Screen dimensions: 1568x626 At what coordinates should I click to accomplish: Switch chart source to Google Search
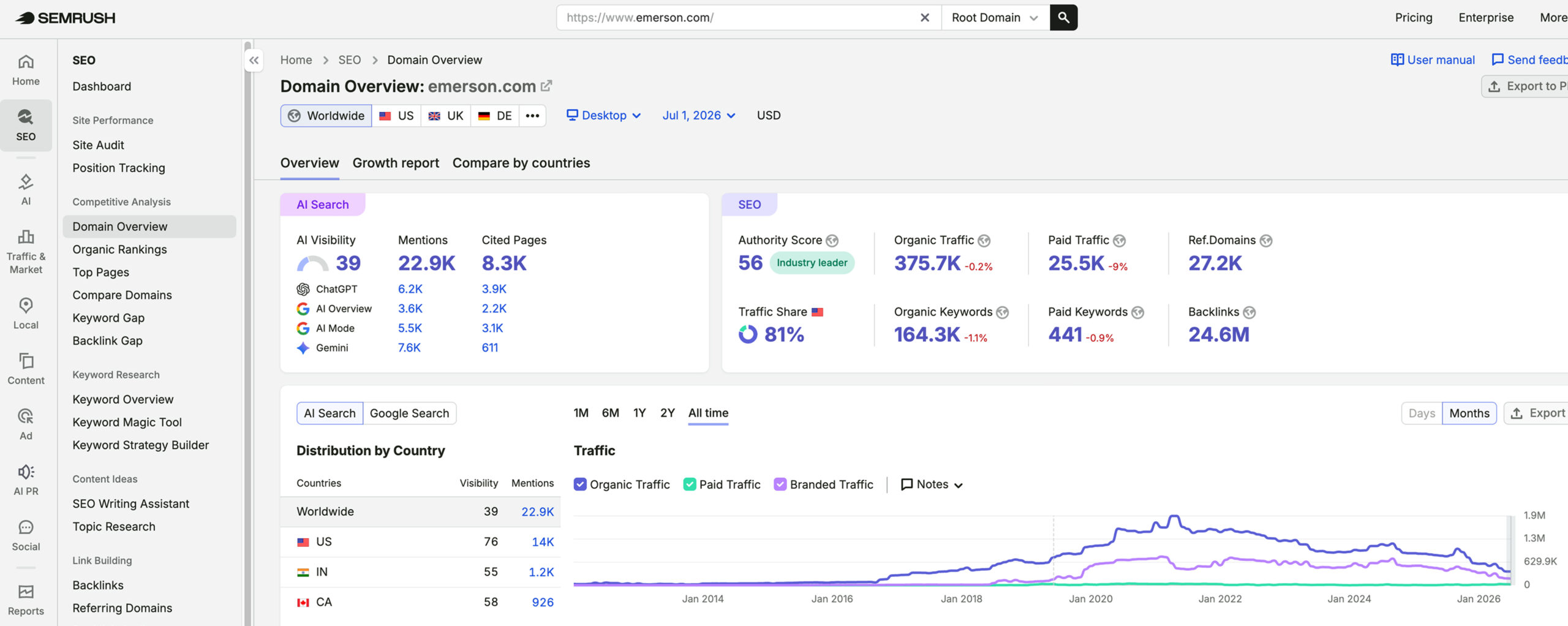409,413
